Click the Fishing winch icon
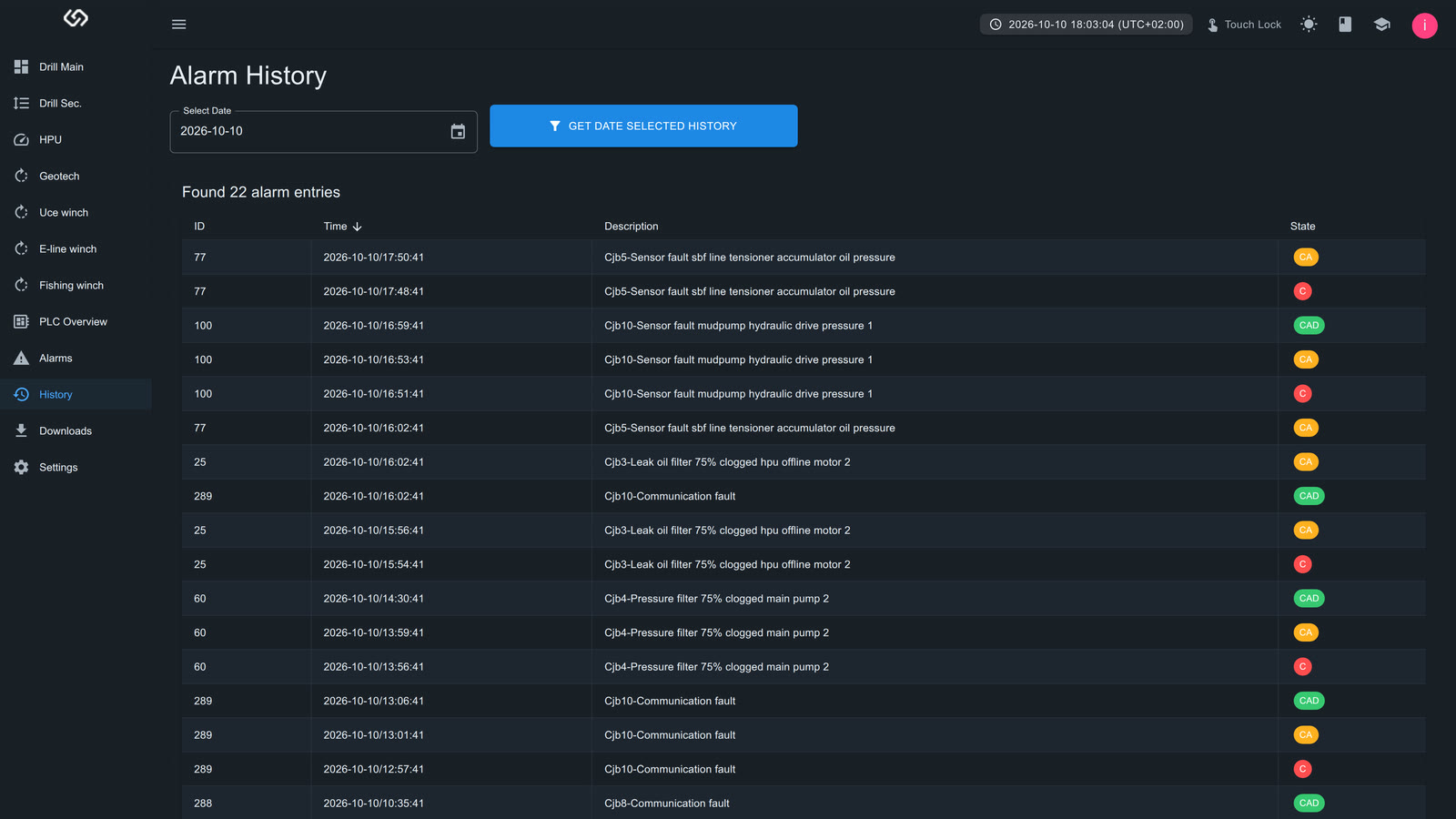 [x=21, y=285]
